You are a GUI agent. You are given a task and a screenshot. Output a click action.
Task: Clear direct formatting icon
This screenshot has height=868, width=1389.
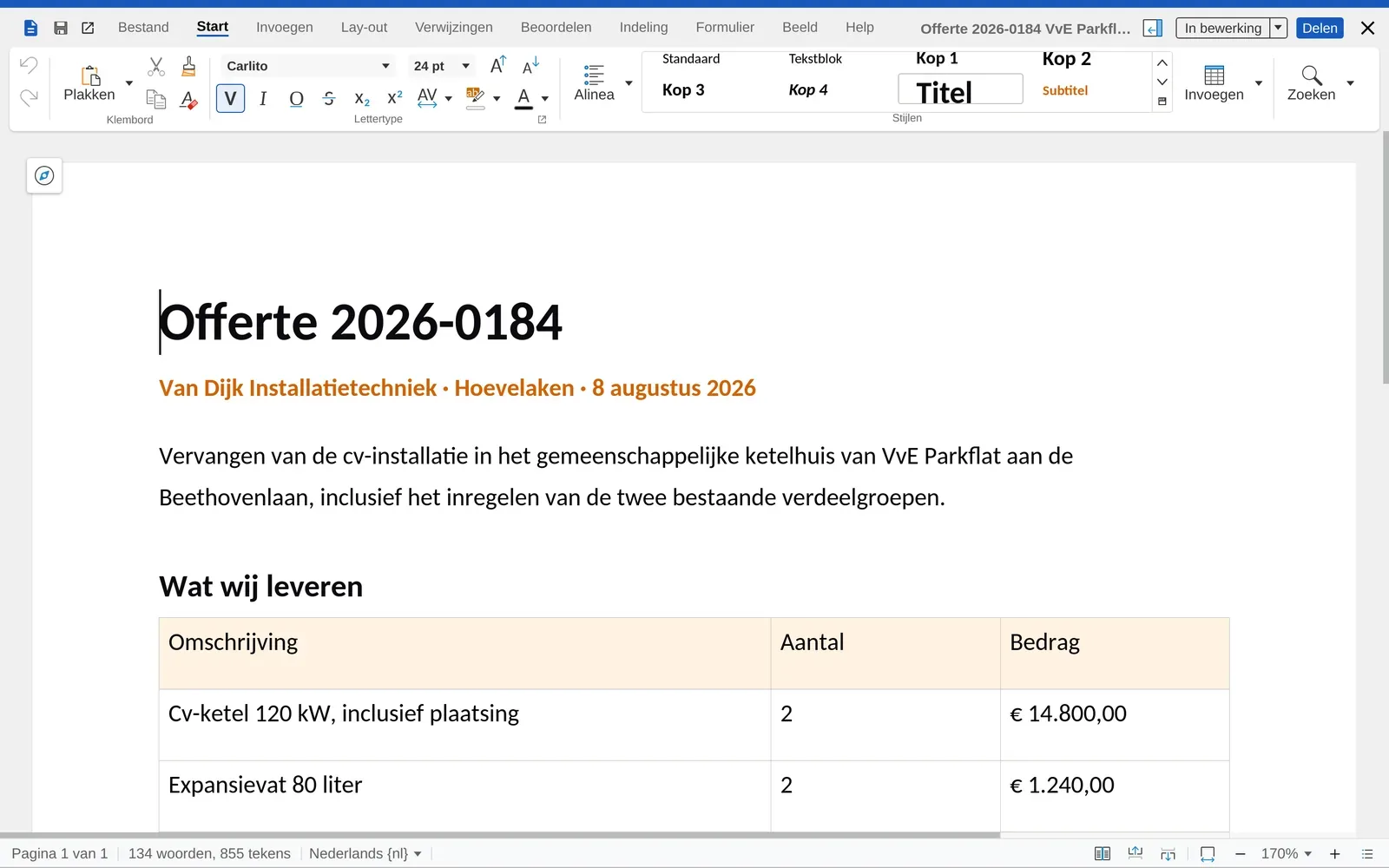coord(188,99)
